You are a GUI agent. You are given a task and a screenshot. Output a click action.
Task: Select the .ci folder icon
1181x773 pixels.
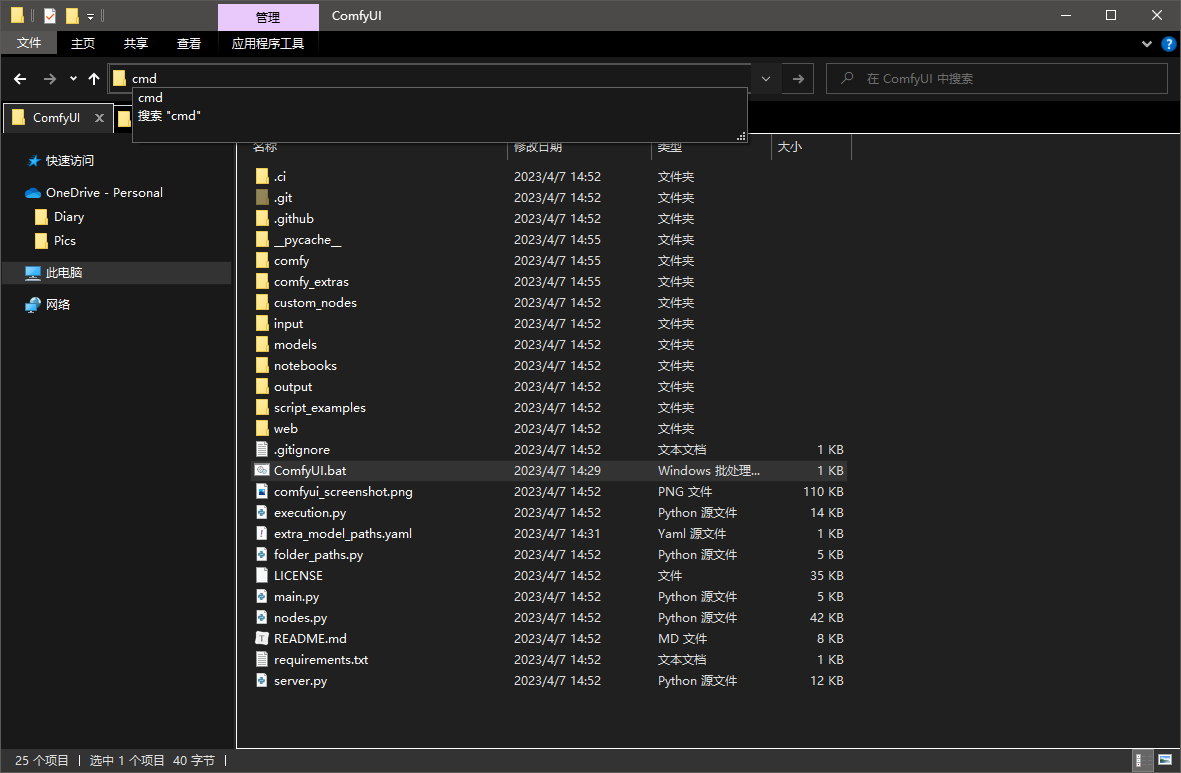tap(261, 176)
